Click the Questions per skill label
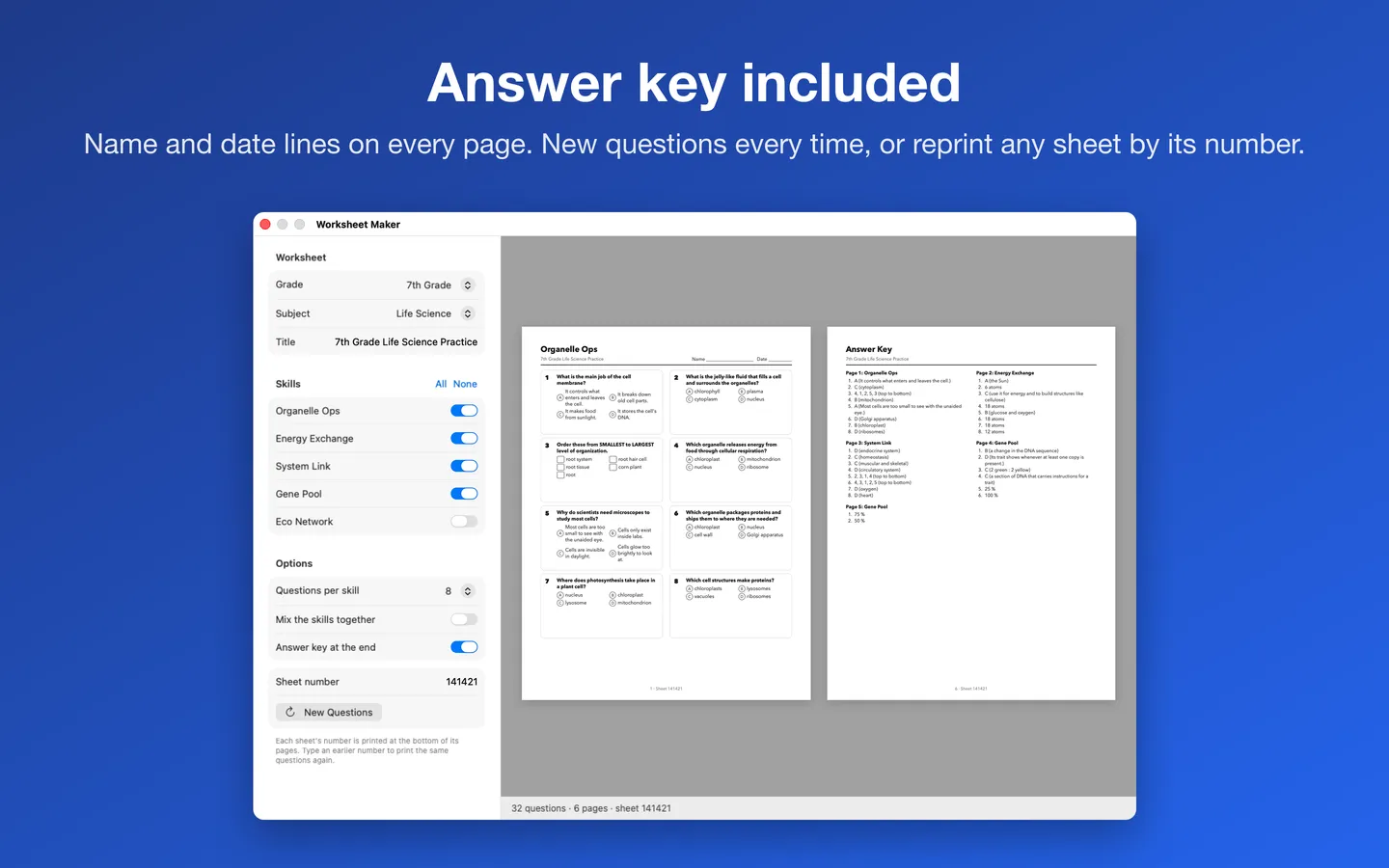This screenshot has width=1389, height=868. click(x=317, y=591)
